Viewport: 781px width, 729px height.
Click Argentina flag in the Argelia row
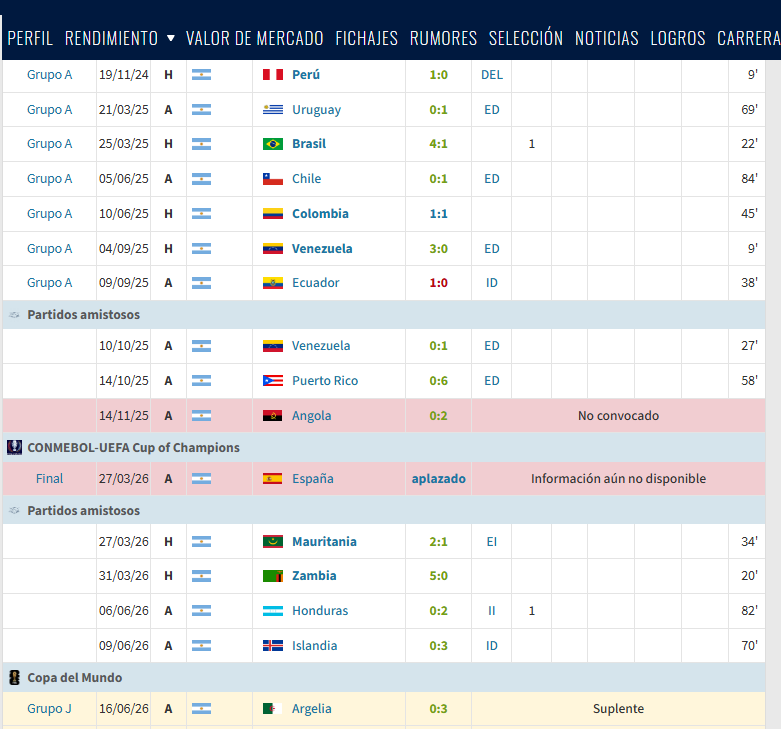(201, 708)
